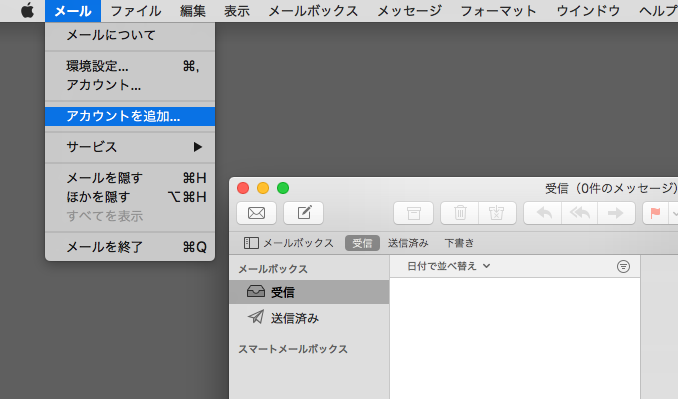Choose メールを隠す menu item

[130, 178]
